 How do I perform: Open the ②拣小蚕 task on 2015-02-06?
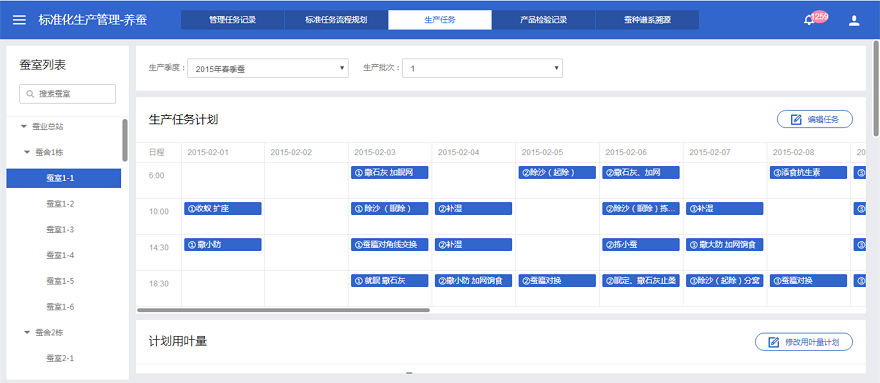coord(641,244)
